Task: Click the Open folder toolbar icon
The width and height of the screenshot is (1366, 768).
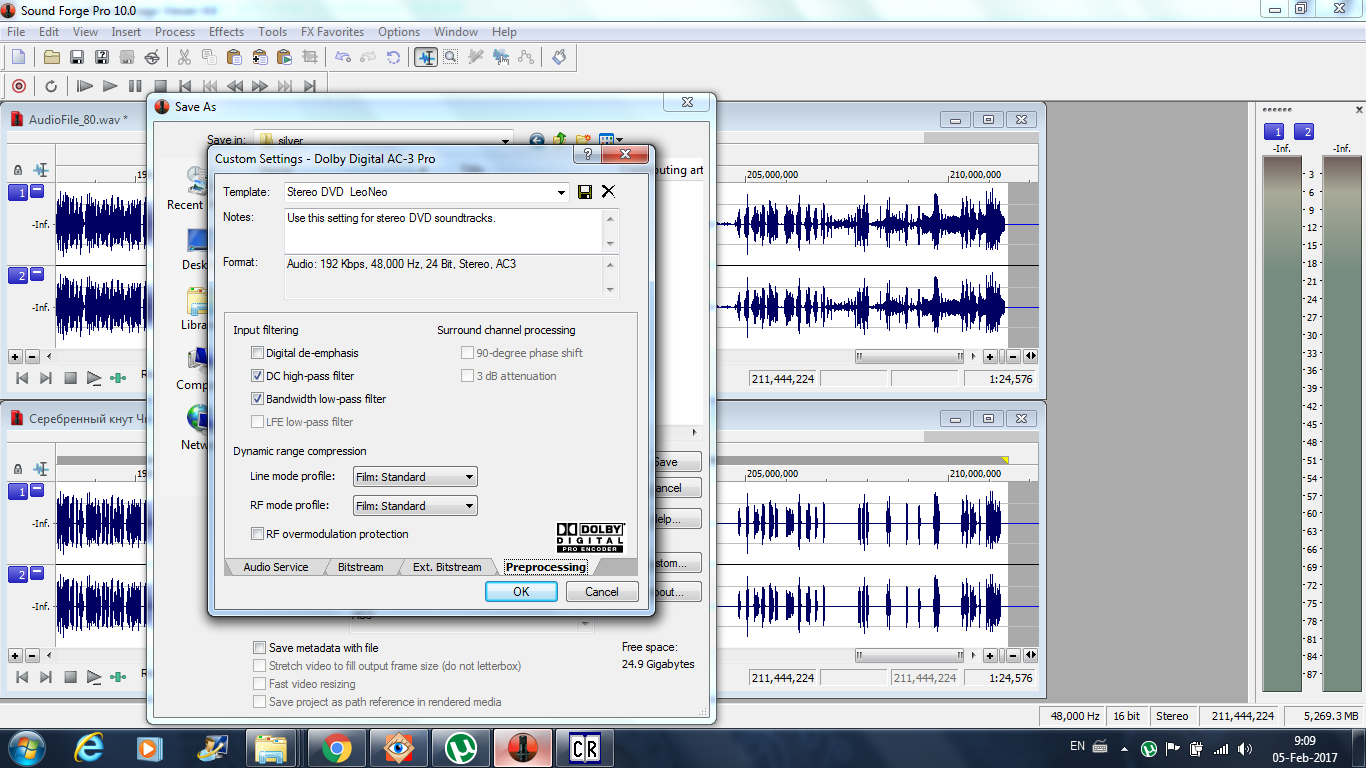Action: (52, 57)
